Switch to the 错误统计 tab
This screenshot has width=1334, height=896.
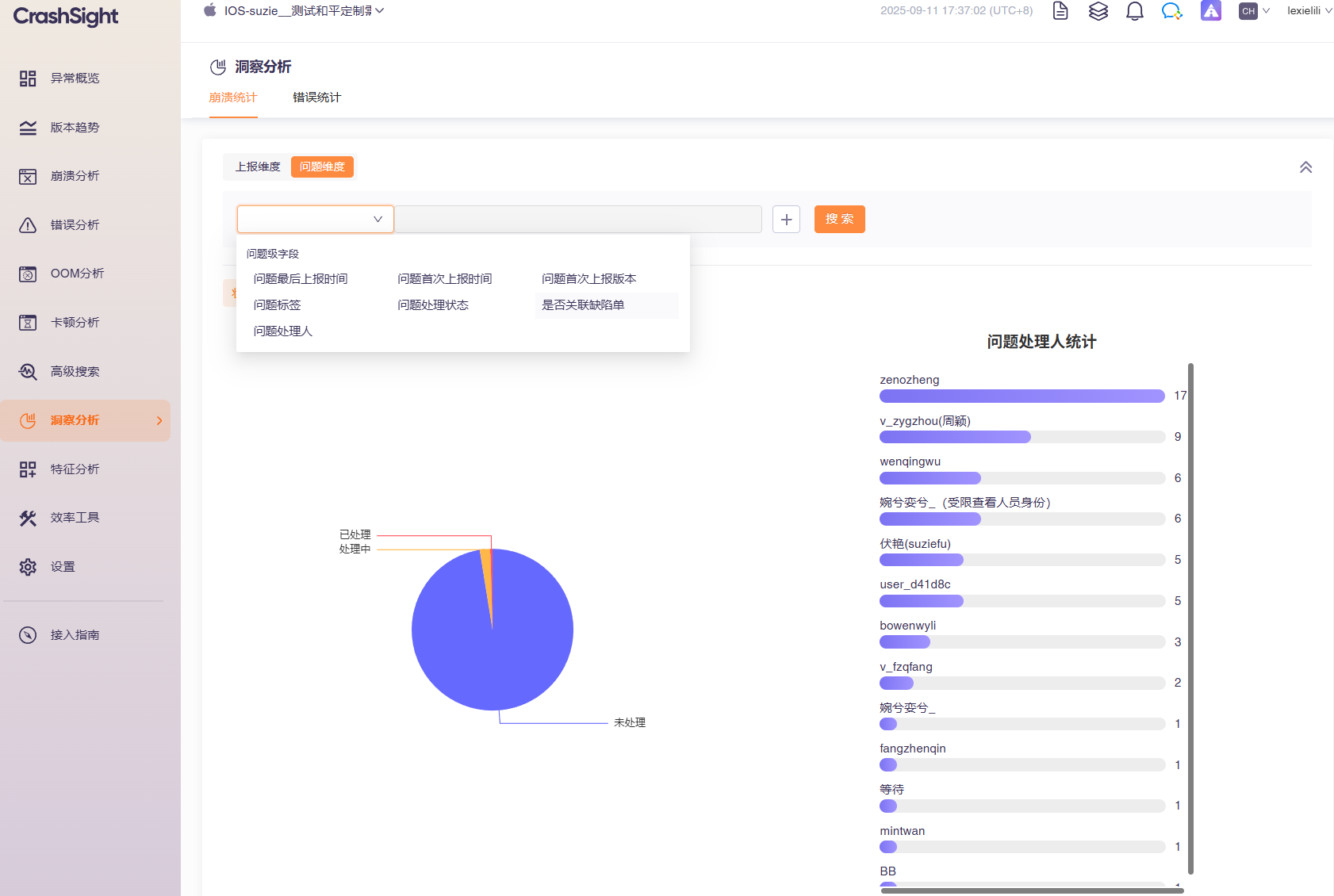pos(316,98)
